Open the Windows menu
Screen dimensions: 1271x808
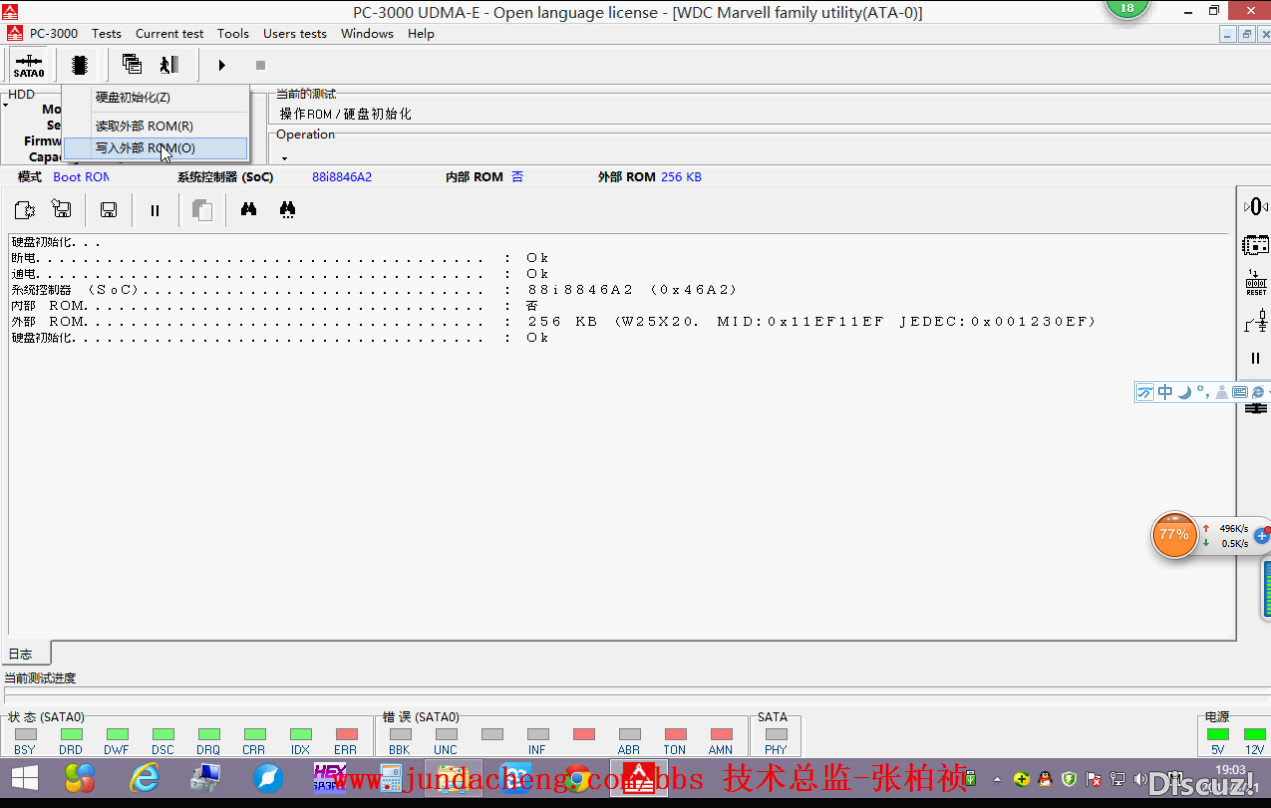point(367,33)
